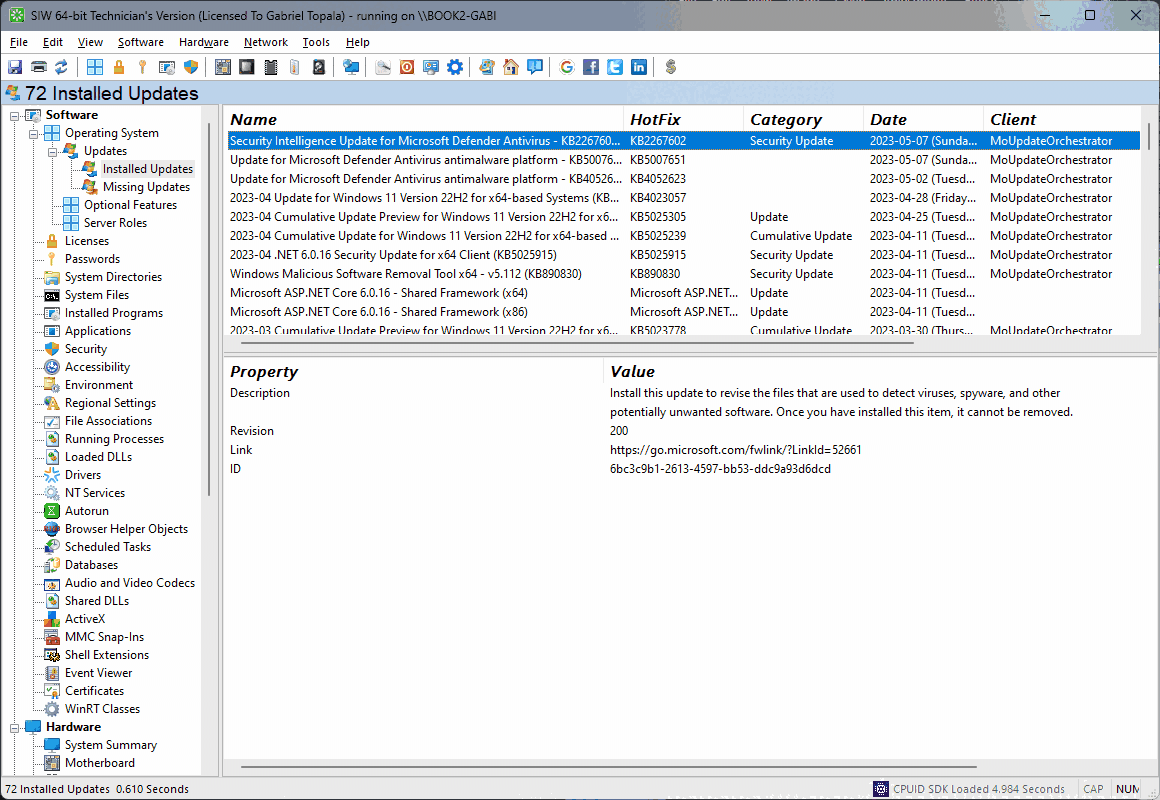The height and width of the screenshot is (800, 1160).
Task: Expand the Hardware tree node
Action: coord(13,726)
